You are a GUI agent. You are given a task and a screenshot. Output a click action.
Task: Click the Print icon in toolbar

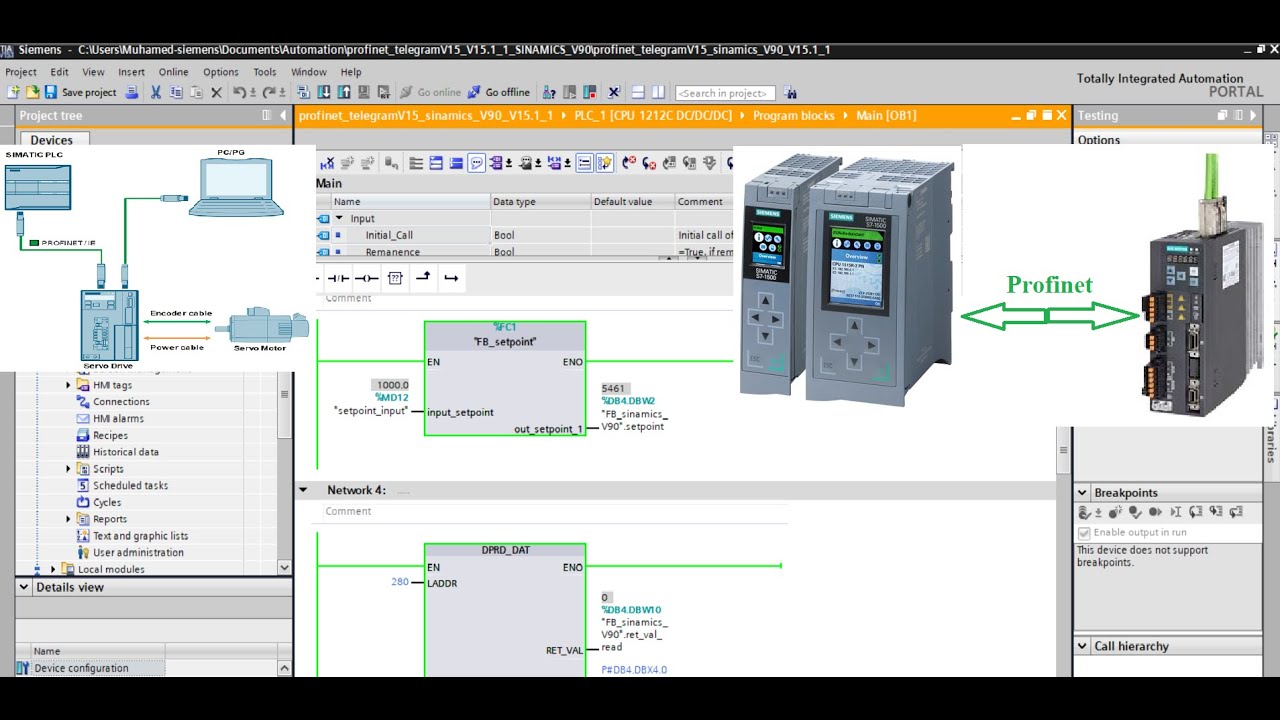coord(131,92)
